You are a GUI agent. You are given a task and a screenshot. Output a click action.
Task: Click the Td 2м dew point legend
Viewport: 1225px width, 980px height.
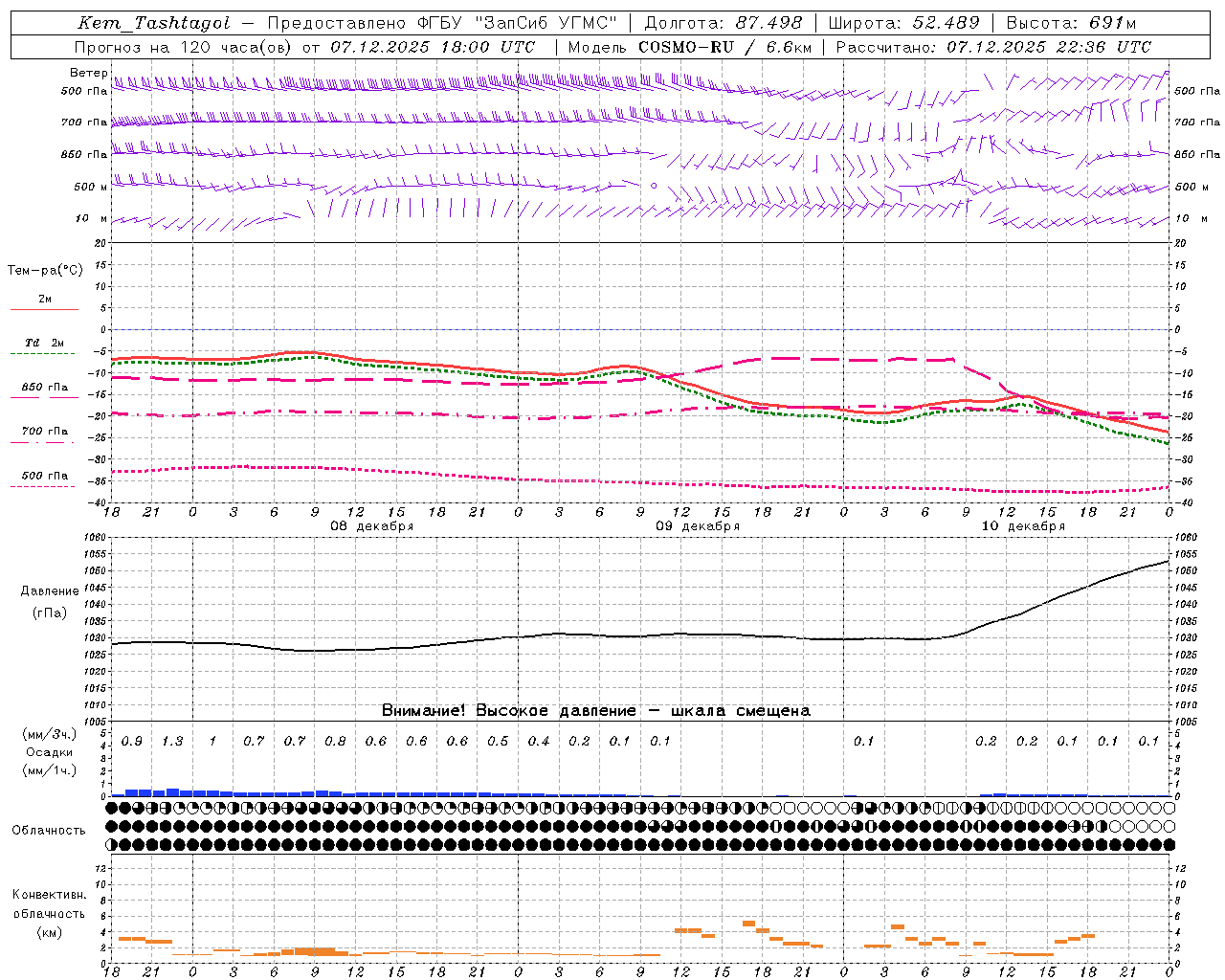[x=44, y=343]
